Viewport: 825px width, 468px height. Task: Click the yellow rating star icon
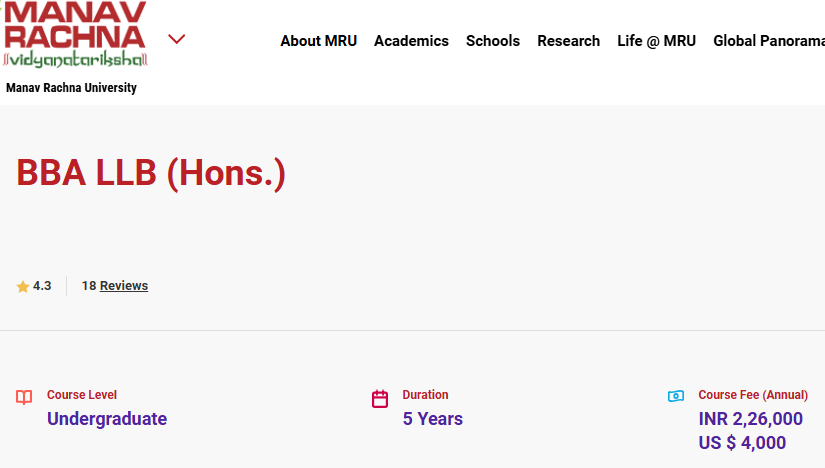coord(23,287)
